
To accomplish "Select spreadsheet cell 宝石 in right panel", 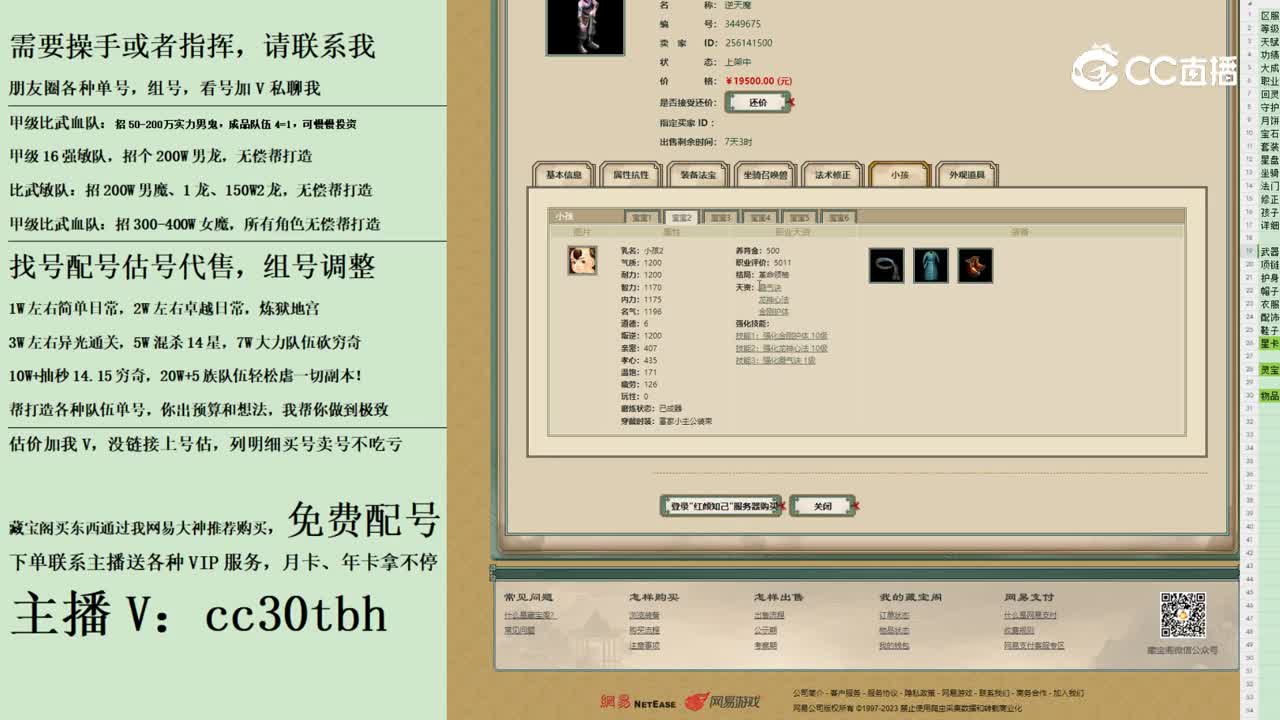I will point(1269,134).
